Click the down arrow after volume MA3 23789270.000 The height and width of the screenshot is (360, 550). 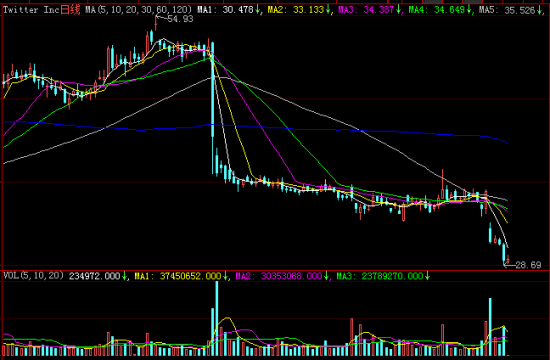coord(427,276)
